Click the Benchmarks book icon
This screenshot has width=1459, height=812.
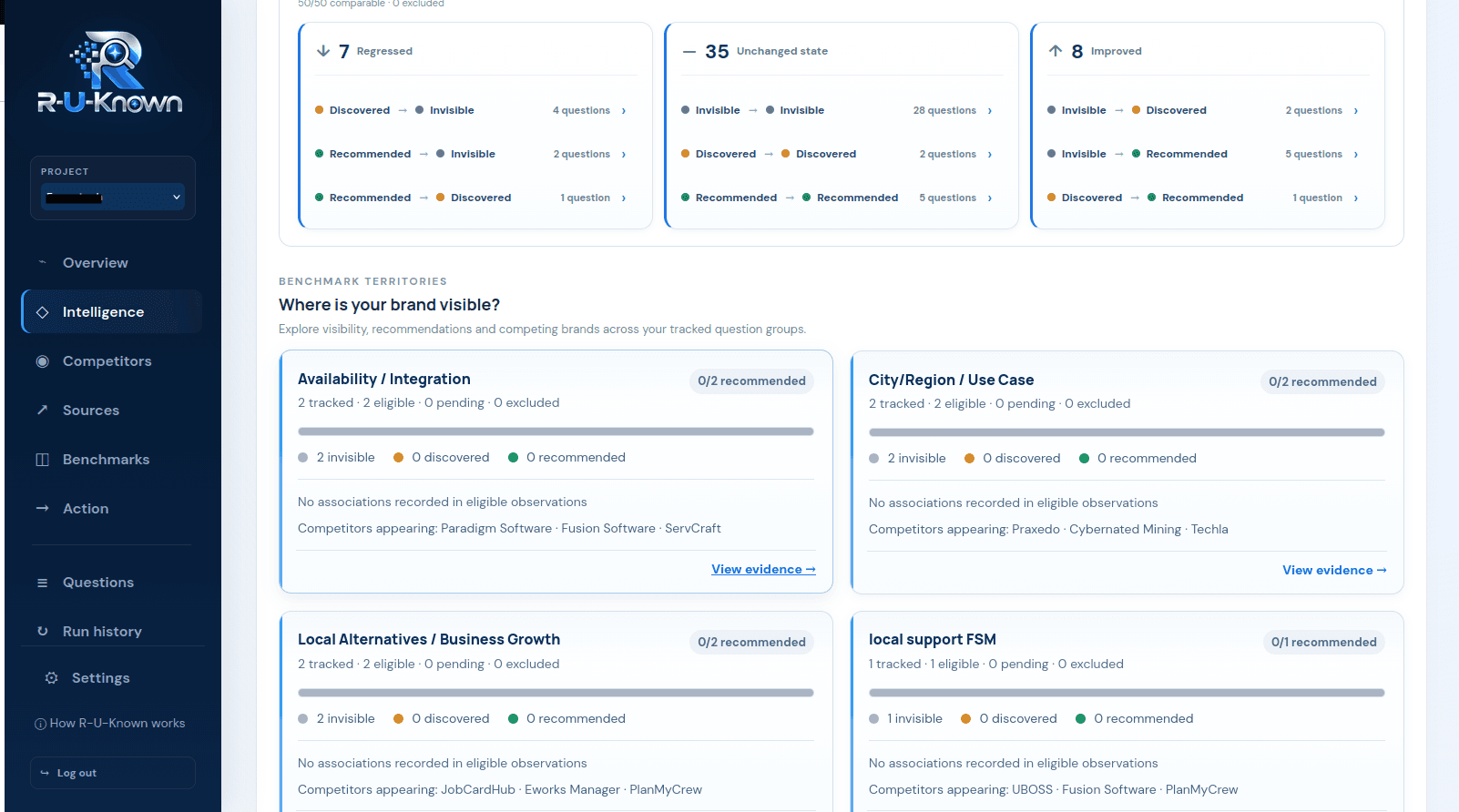point(42,460)
